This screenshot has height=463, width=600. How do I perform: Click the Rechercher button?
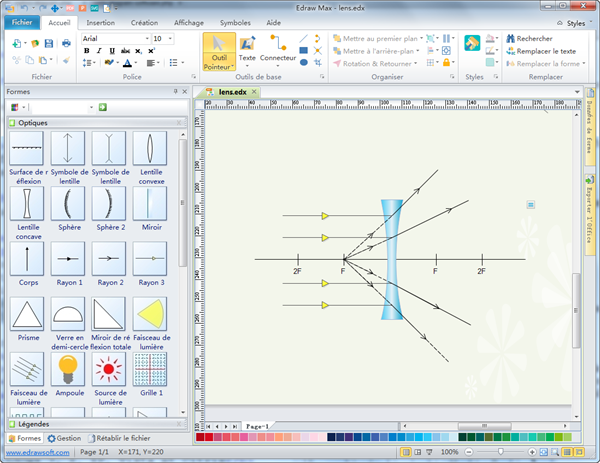[534, 38]
